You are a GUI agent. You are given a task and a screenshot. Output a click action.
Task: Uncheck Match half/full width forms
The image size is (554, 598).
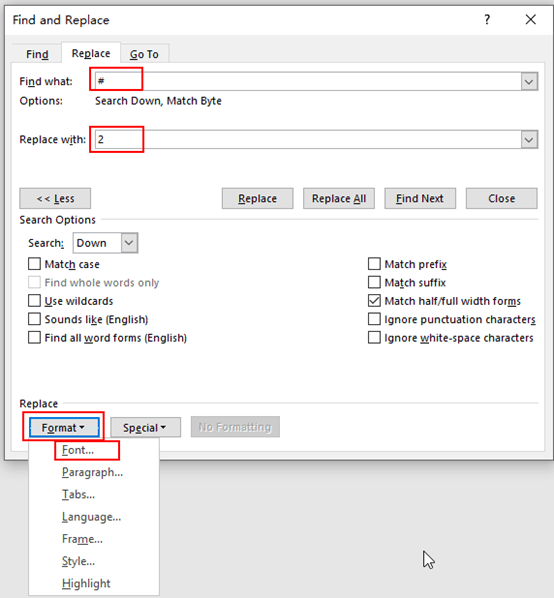(374, 301)
